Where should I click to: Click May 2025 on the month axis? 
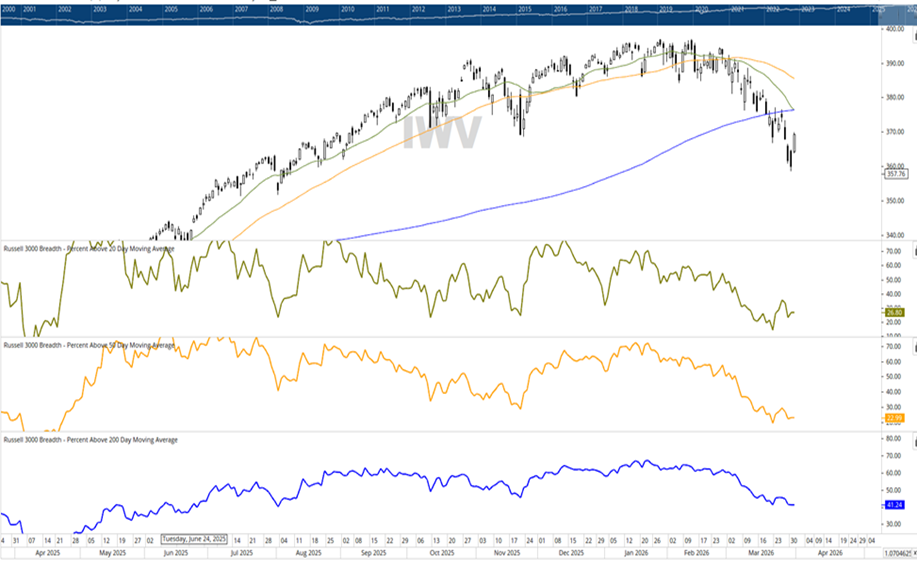pyautogui.click(x=112, y=553)
